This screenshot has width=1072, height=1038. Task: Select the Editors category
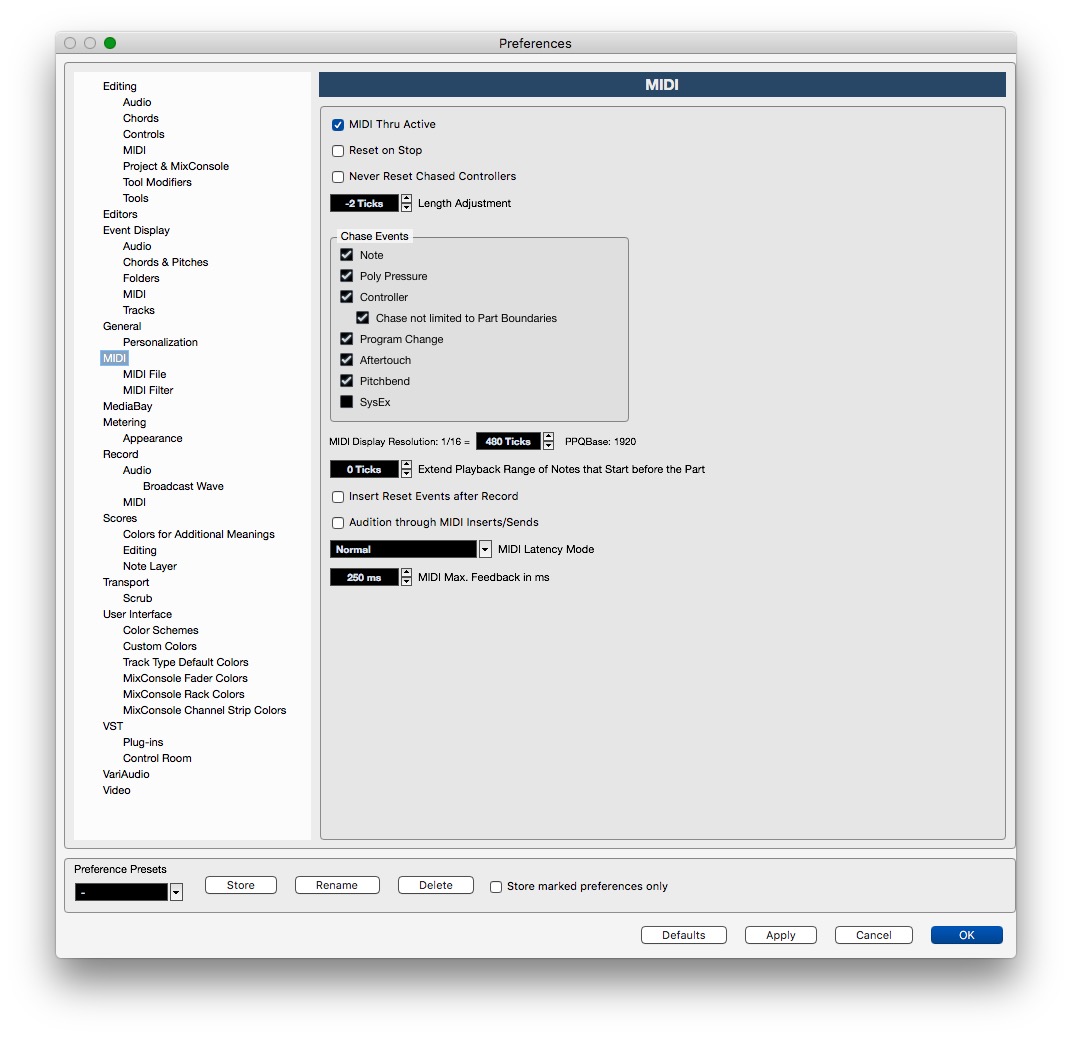coord(120,214)
